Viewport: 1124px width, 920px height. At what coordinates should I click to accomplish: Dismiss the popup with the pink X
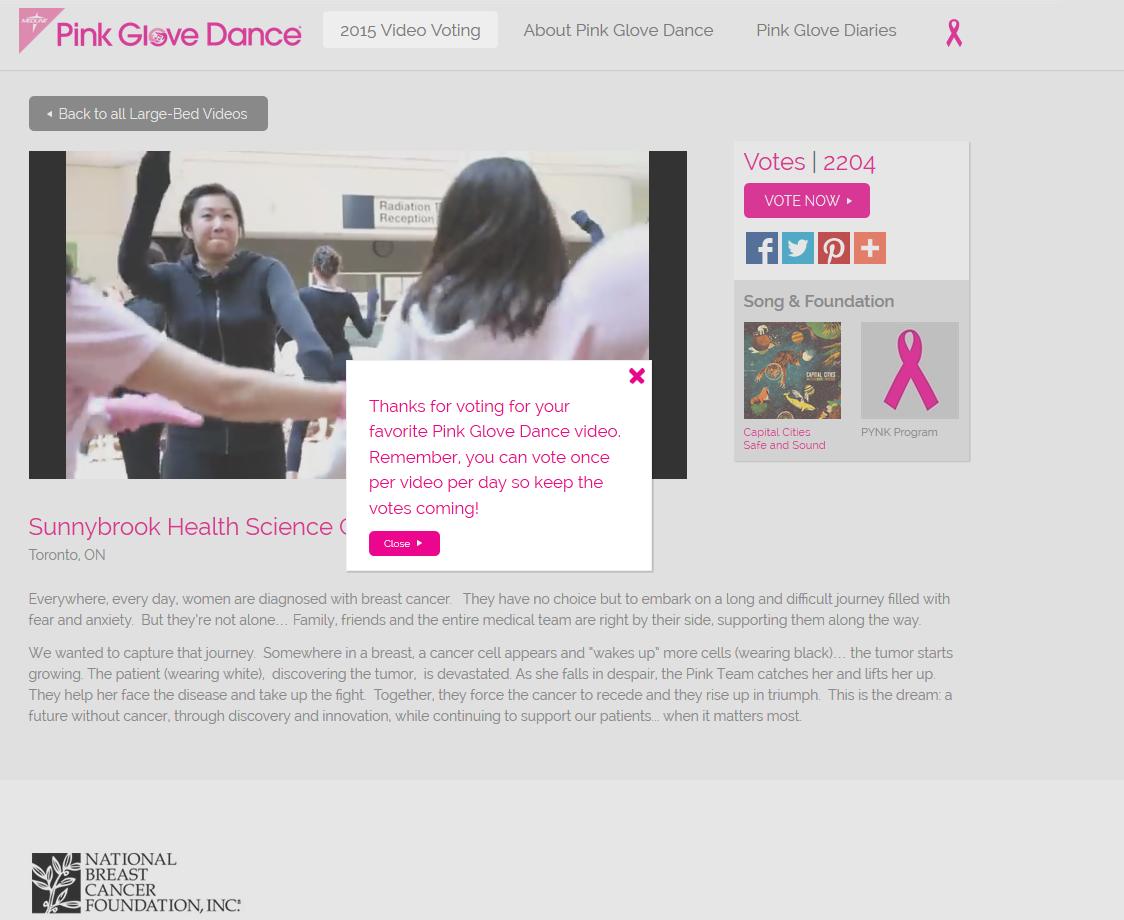pyautogui.click(x=637, y=376)
